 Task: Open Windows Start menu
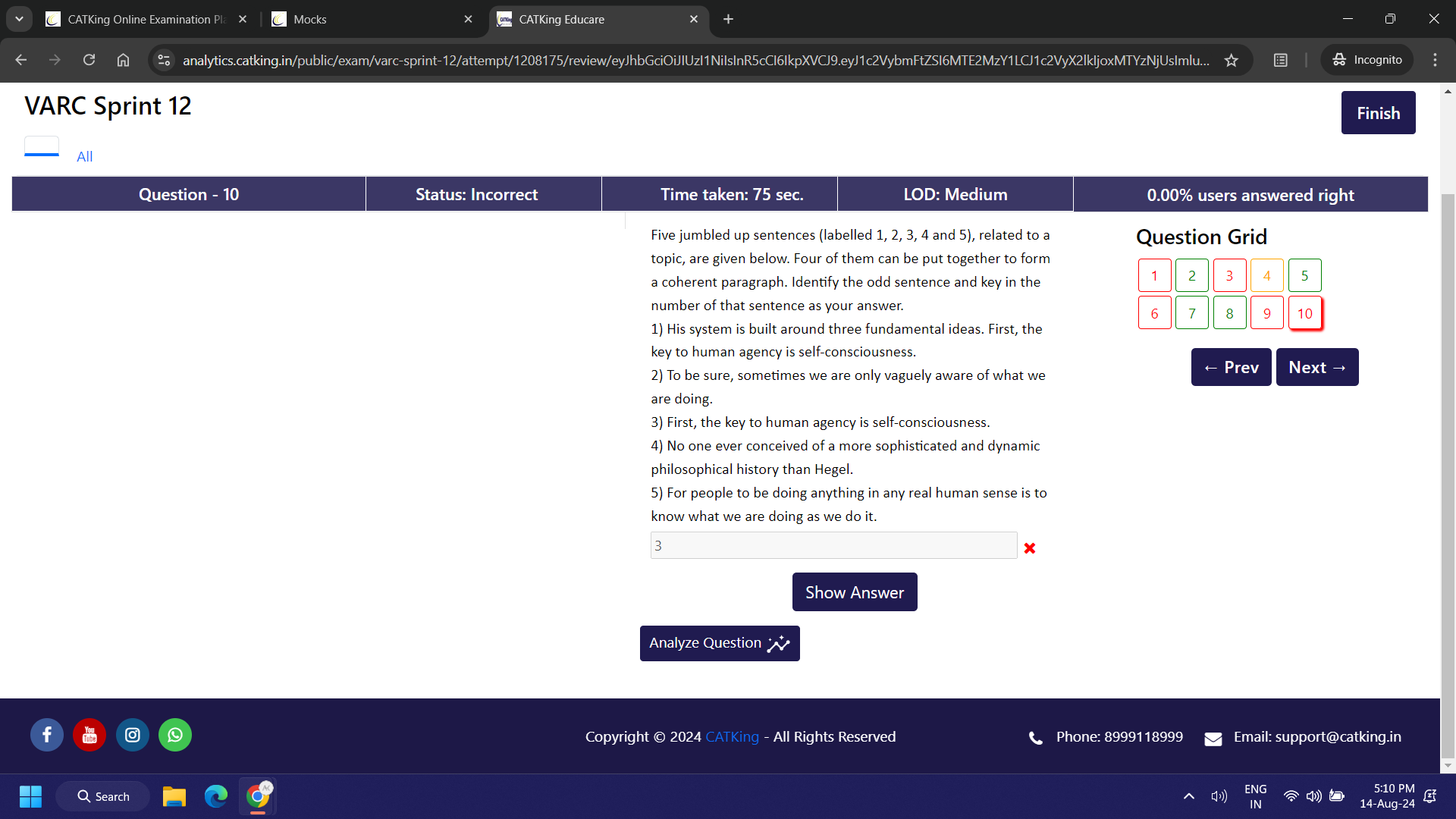(30, 796)
